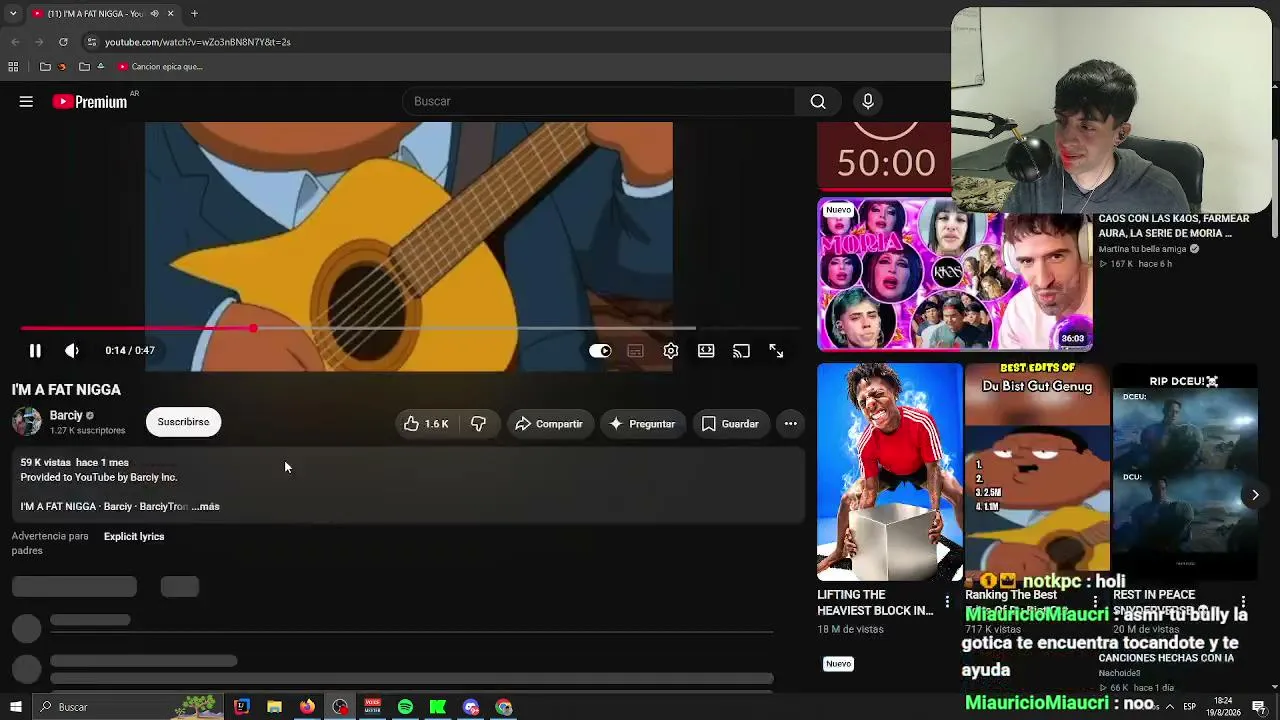The height and width of the screenshot is (720, 1280).
Task: Switch the ESP keyboard language indicator
Action: (x=1189, y=707)
